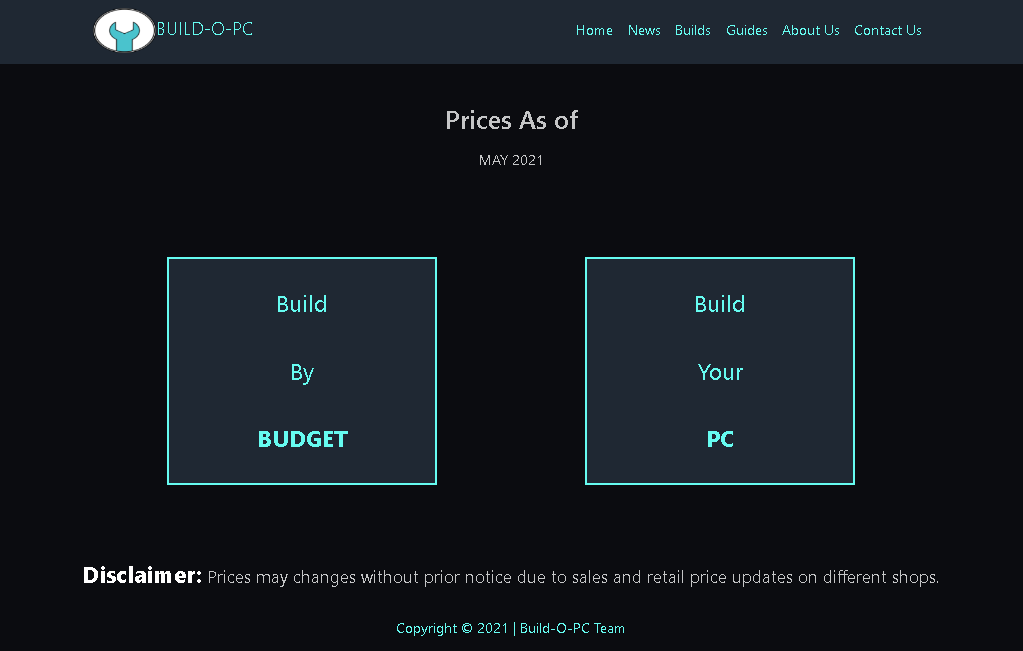1023x651 pixels.
Task: Open the Contact Us link
Action: tap(887, 30)
